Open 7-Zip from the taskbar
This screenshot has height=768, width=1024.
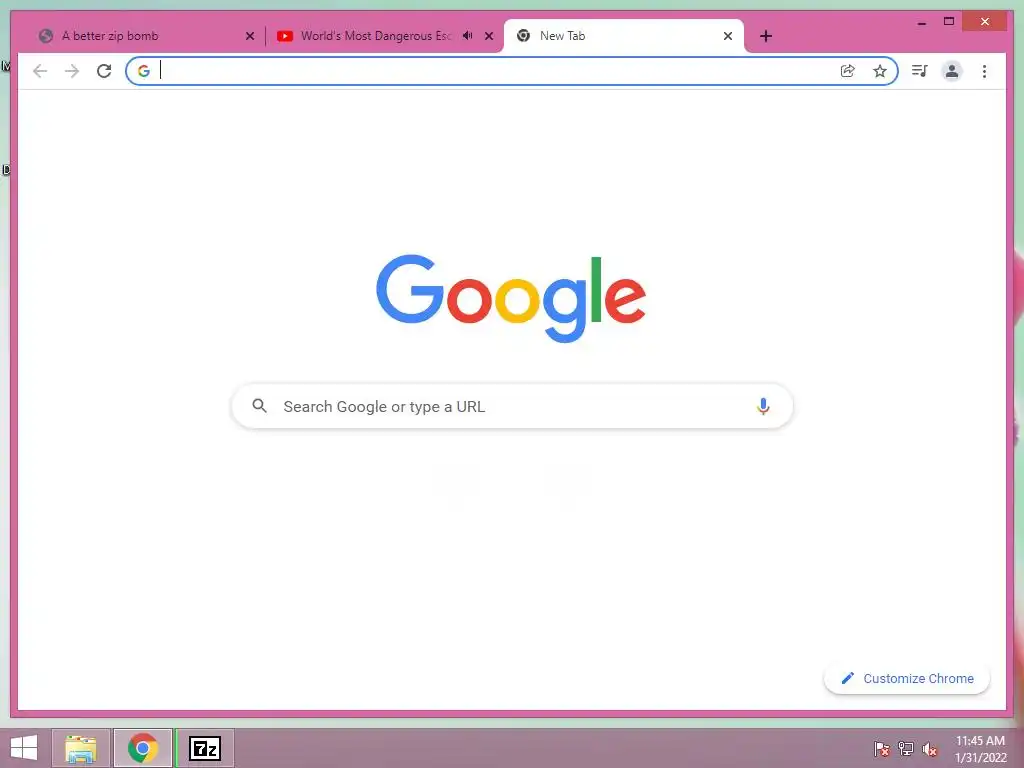(x=205, y=748)
